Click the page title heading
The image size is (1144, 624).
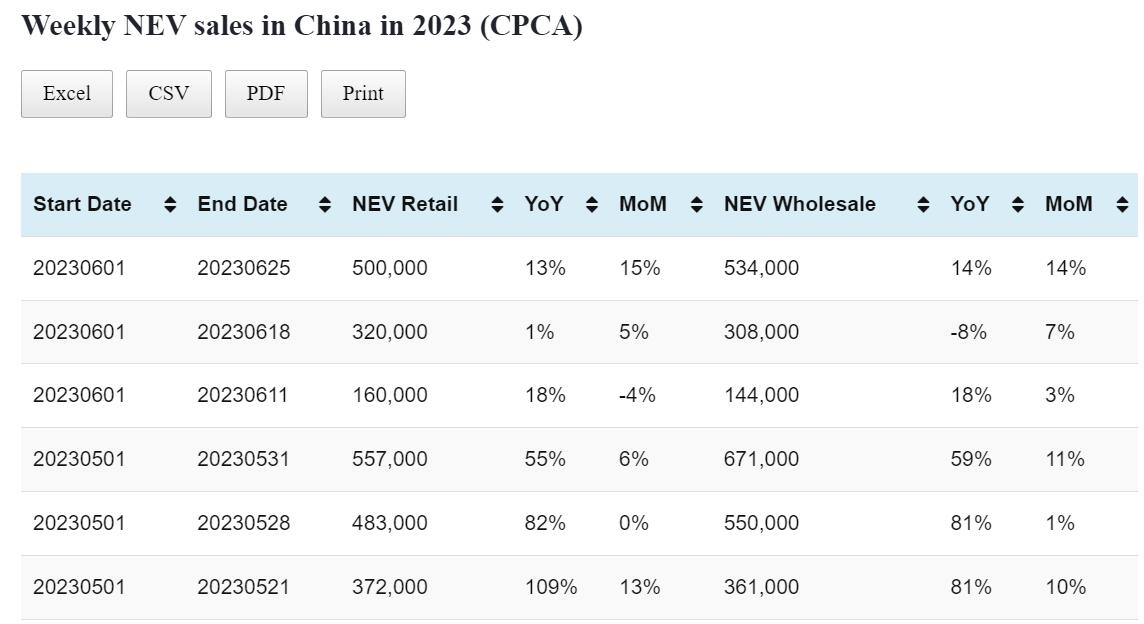coord(301,26)
